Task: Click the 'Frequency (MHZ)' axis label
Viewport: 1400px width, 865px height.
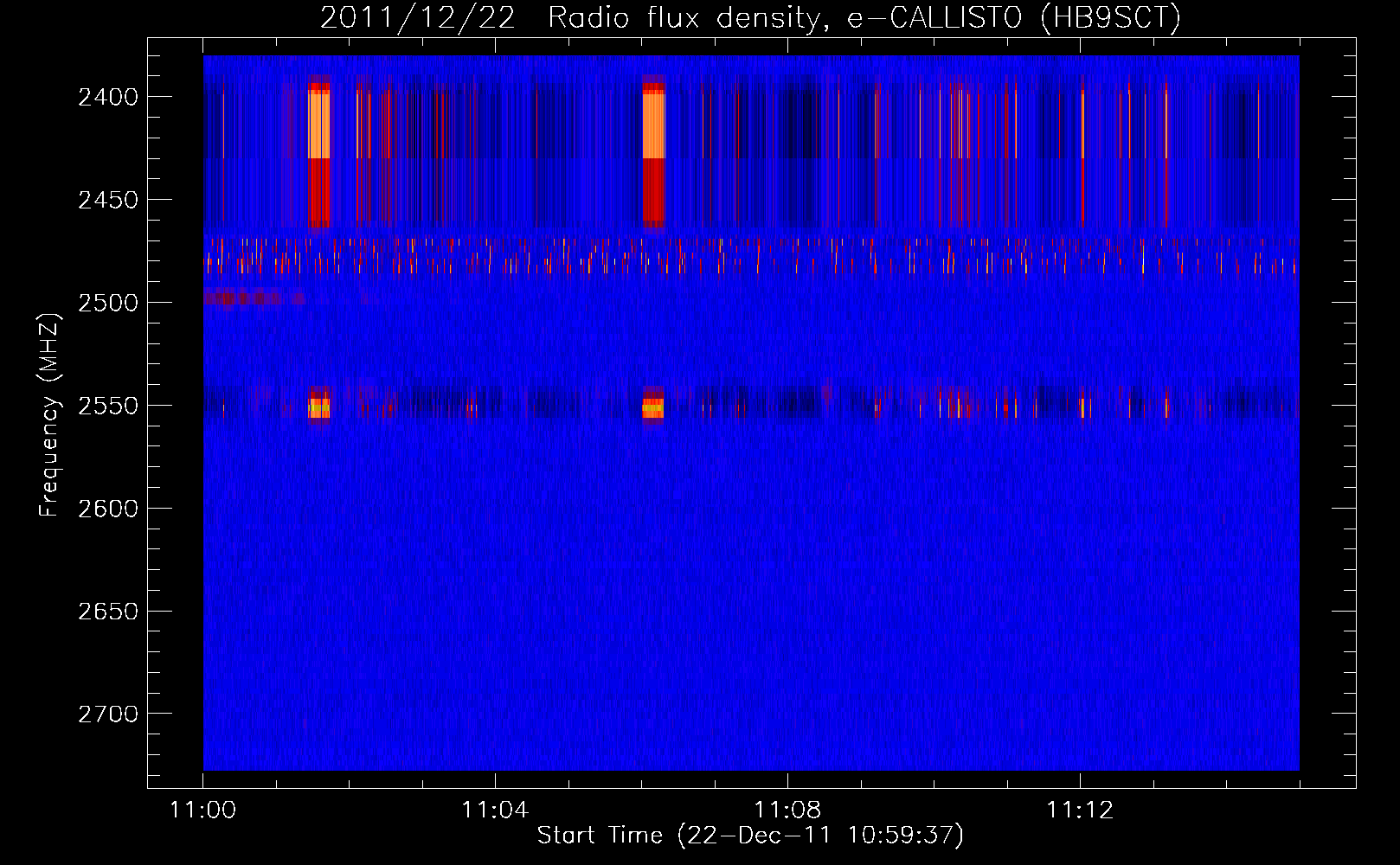Action: 50,414
